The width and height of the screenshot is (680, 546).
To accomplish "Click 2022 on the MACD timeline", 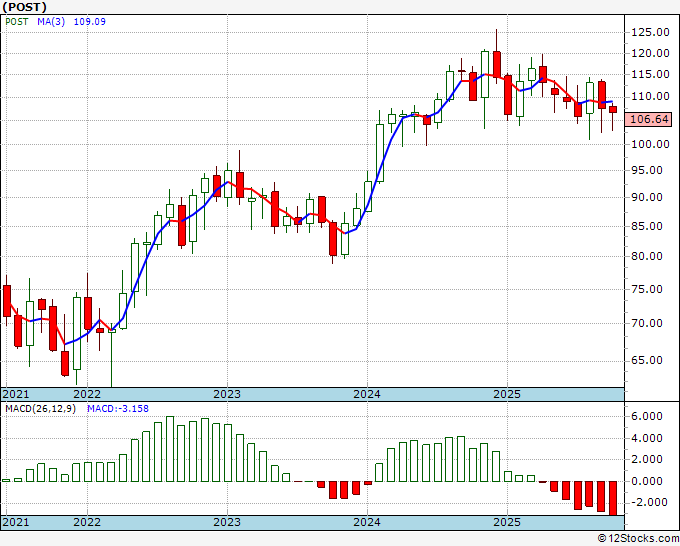I will (87, 522).
